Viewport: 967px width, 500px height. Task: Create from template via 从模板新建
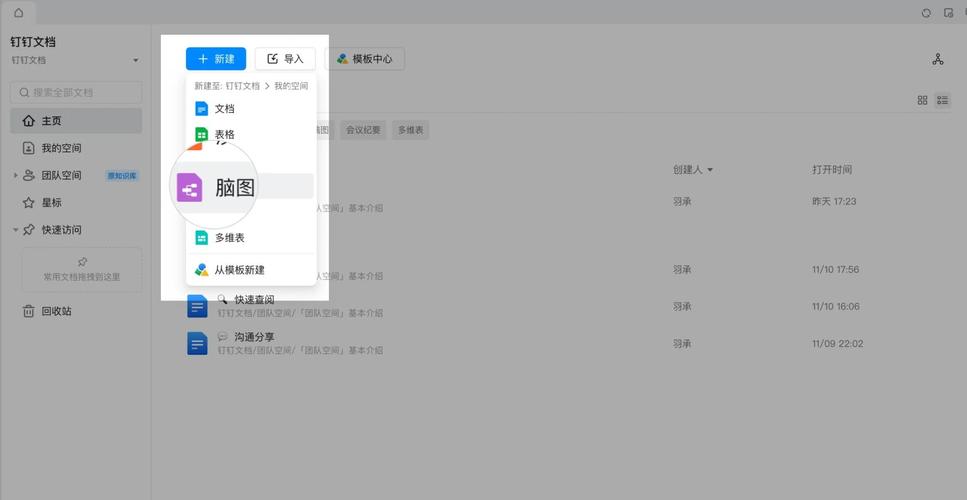(x=239, y=270)
